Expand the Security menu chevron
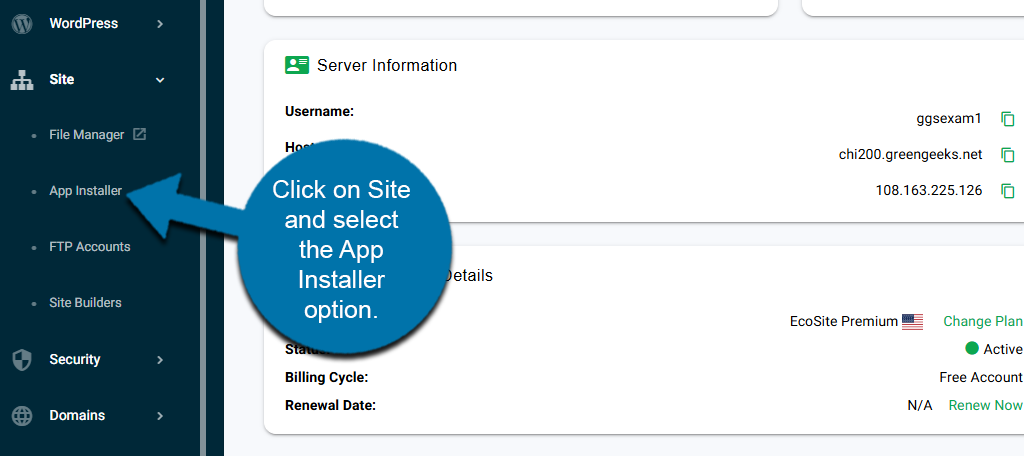The width and height of the screenshot is (1024, 456). [x=160, y=360]
